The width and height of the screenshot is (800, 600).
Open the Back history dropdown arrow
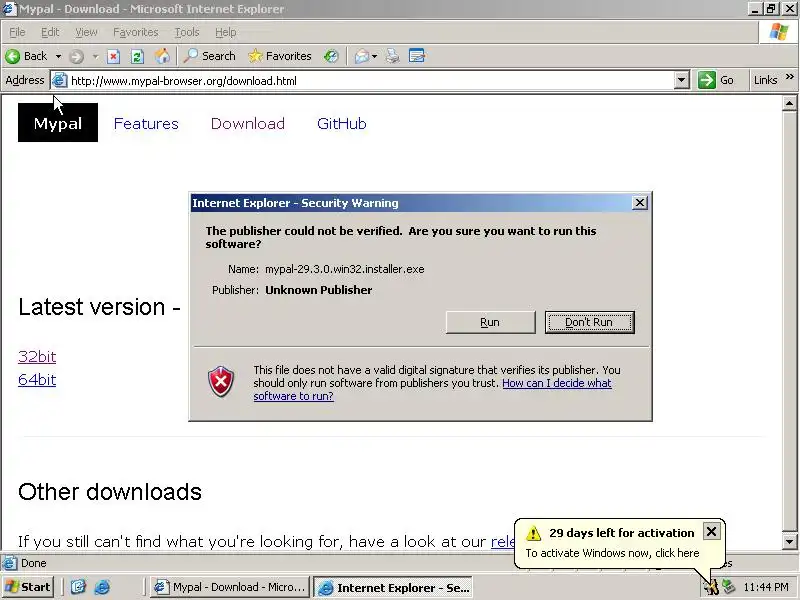click(58, 56)
